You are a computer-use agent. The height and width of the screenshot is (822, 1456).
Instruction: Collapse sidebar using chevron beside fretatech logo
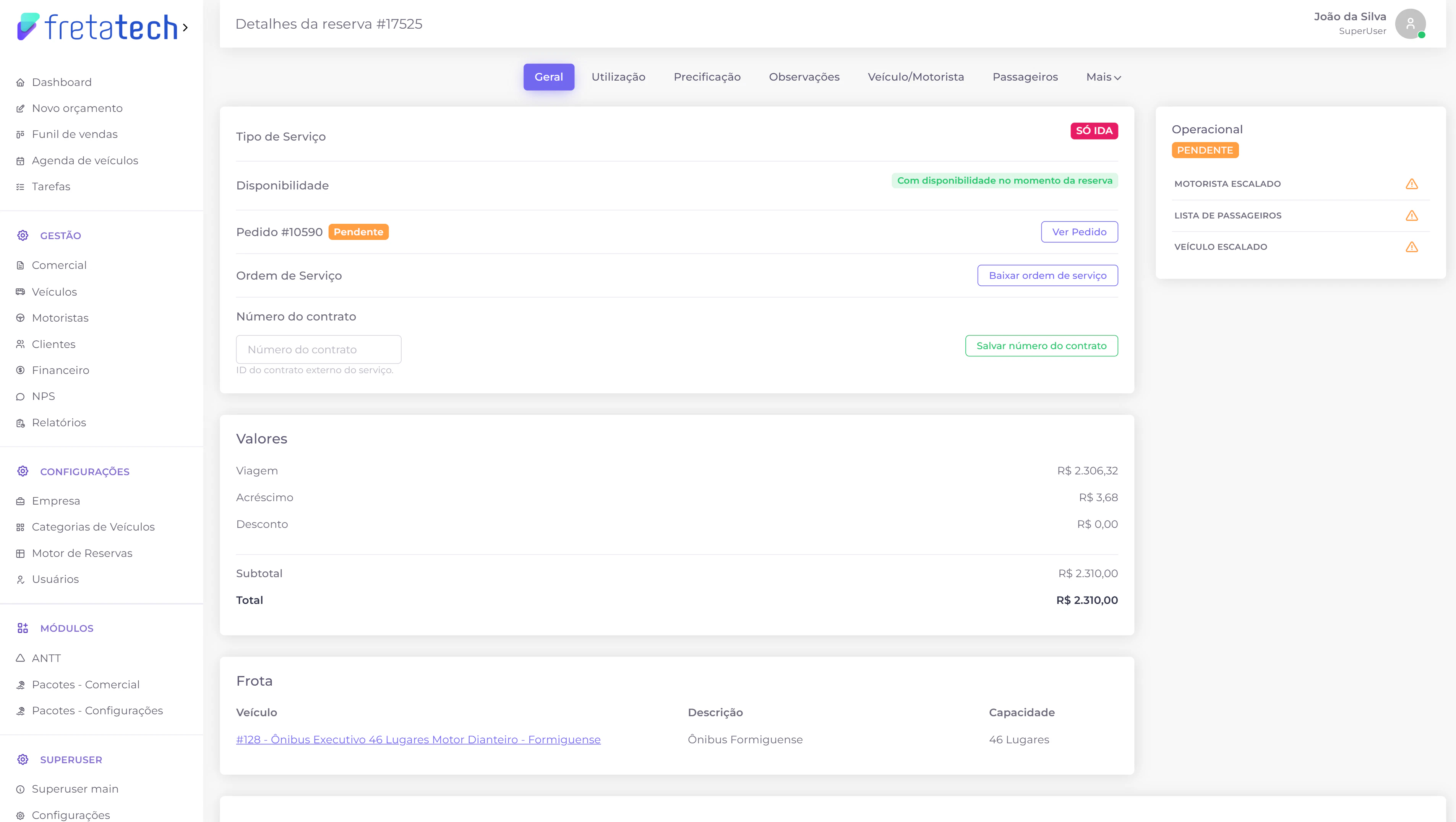point(185,27)
